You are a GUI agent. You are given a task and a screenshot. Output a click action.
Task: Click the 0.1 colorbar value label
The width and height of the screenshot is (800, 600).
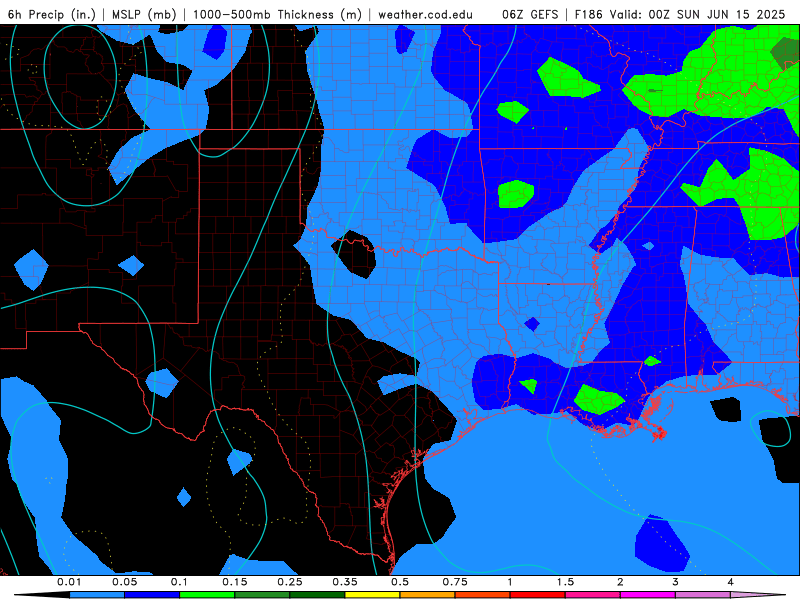tap(179, 582)
